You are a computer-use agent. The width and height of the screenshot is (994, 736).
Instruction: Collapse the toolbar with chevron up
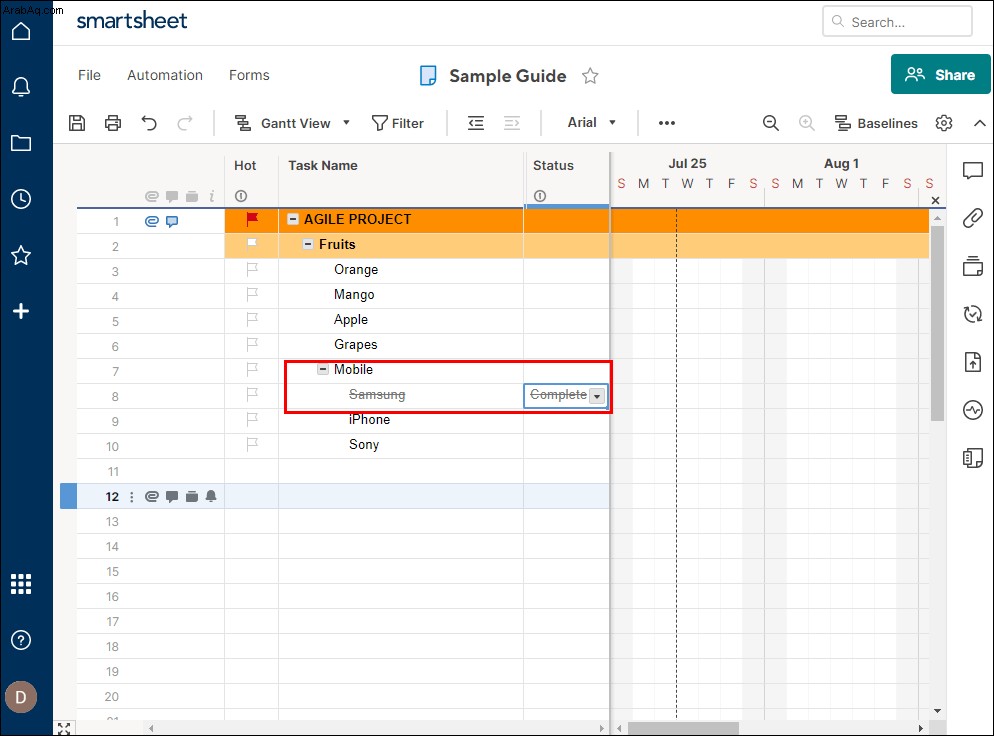[x=980, y=123]
